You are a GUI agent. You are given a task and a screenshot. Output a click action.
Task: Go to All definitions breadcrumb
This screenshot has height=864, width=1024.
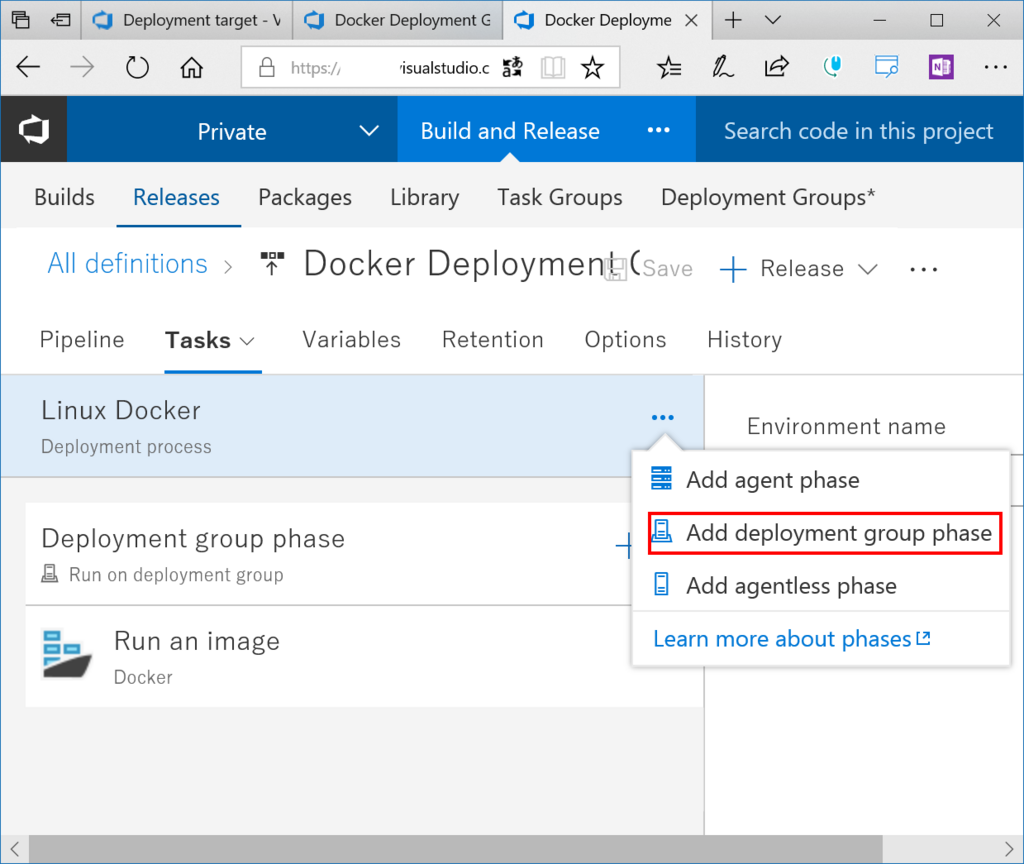tap(127, 264)
